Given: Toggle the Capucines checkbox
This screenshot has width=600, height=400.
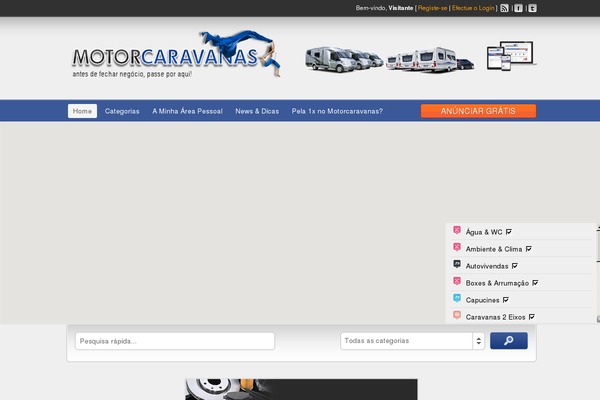Looking at the screenshot, I should (x=505, y=300).
